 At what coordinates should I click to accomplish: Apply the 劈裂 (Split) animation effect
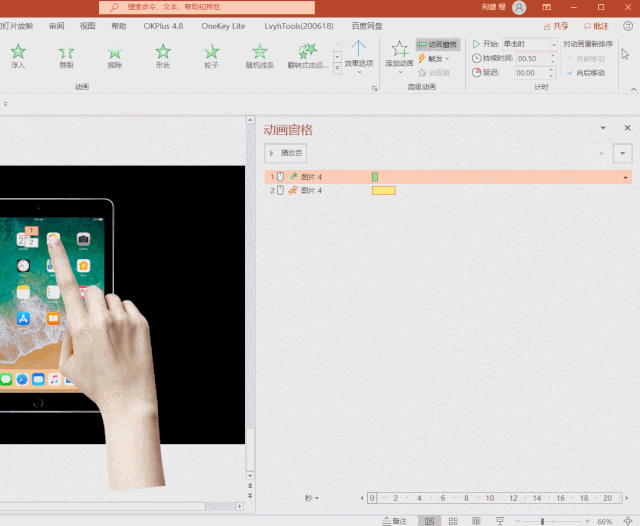66,56
